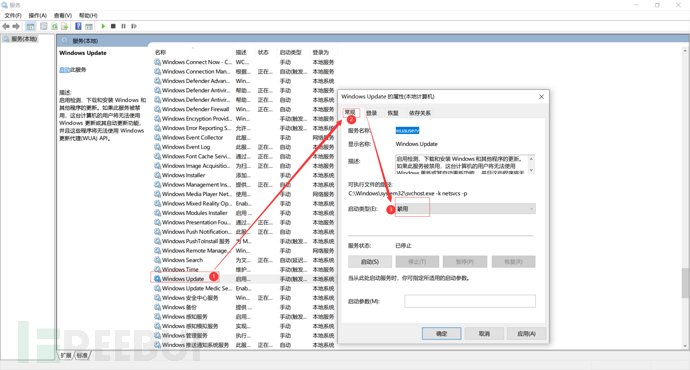The image size is (690, 370).
Task: Click the gear icon of Windows Event Log
Action: 157,147
